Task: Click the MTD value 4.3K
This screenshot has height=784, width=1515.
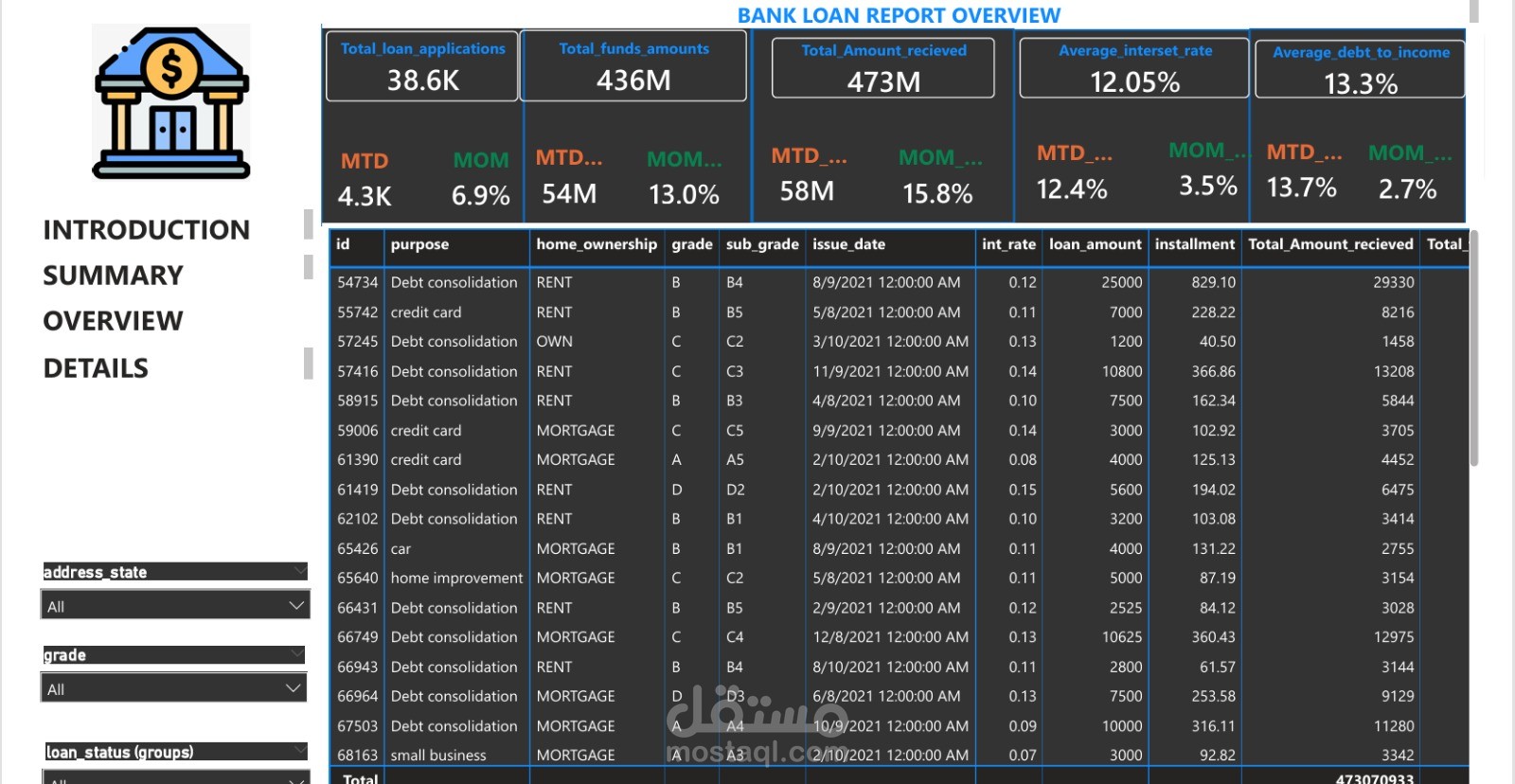Action: coord(365,196)
